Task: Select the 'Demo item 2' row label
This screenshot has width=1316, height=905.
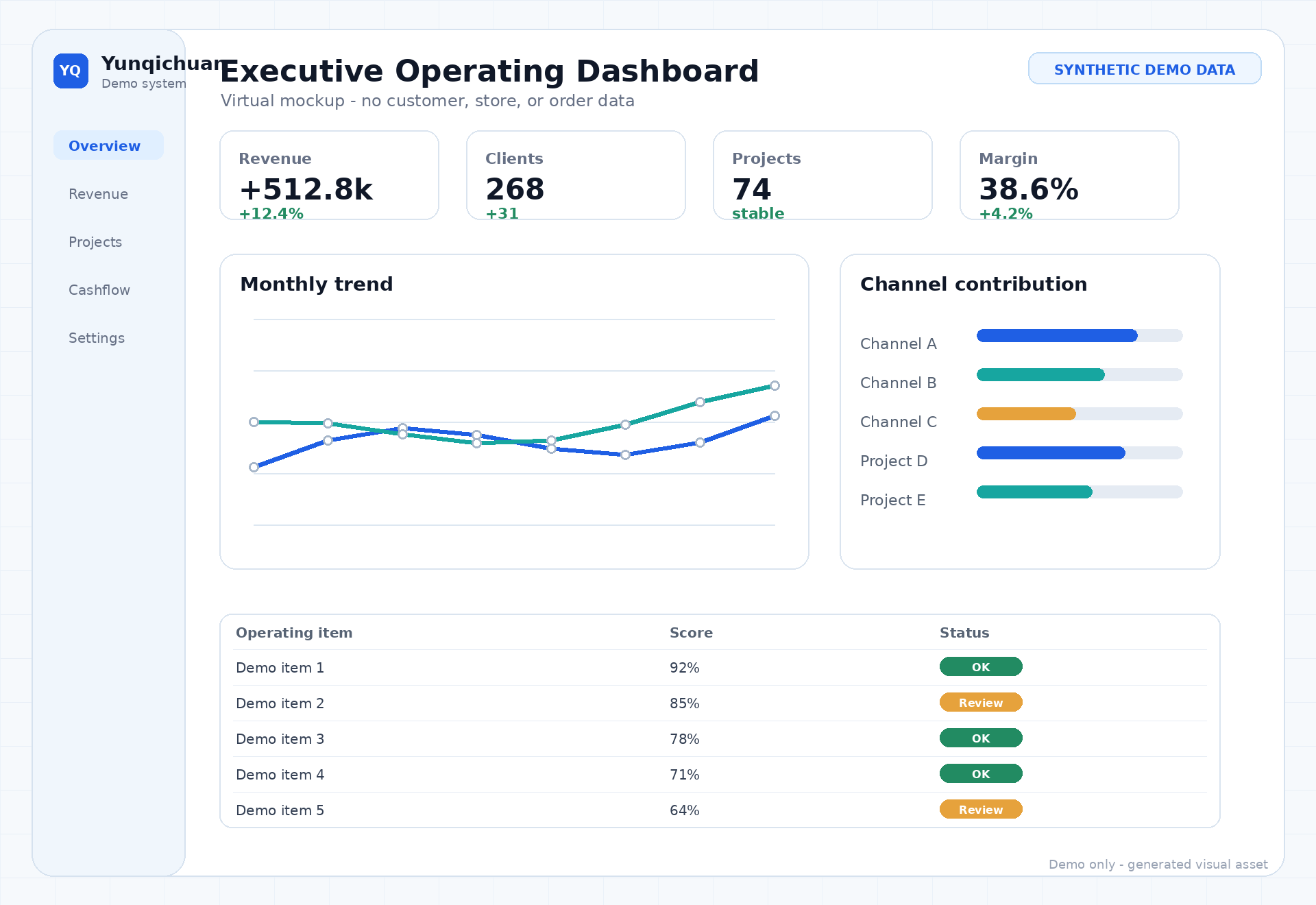Action: pos(280,703)
